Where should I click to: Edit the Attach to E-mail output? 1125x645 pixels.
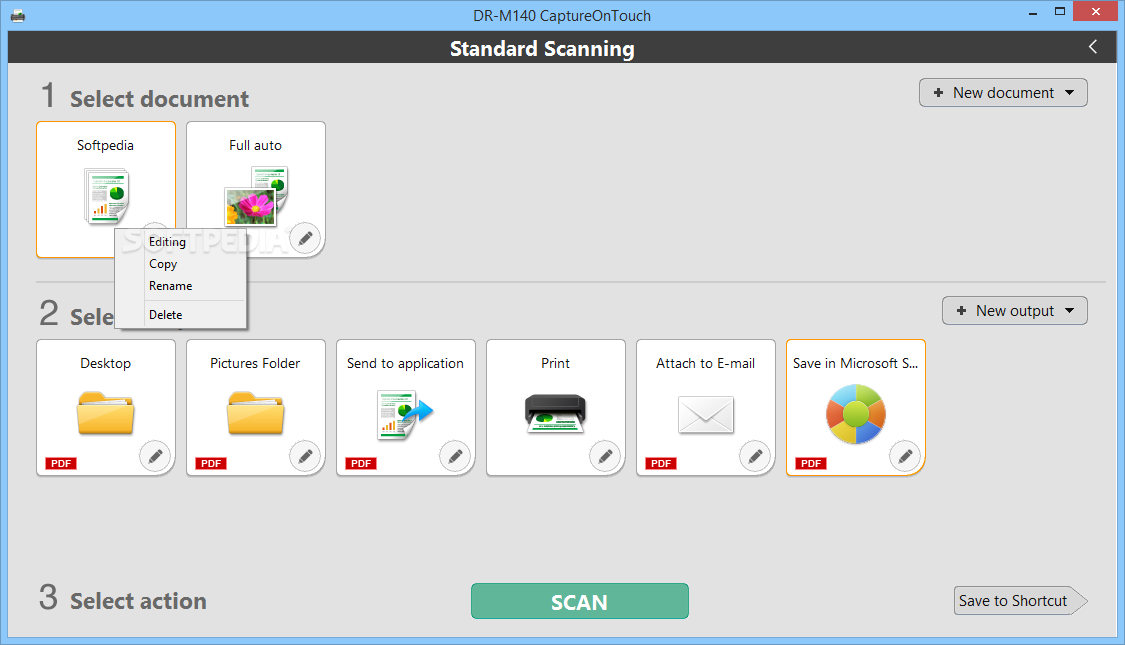click(755, 456)
